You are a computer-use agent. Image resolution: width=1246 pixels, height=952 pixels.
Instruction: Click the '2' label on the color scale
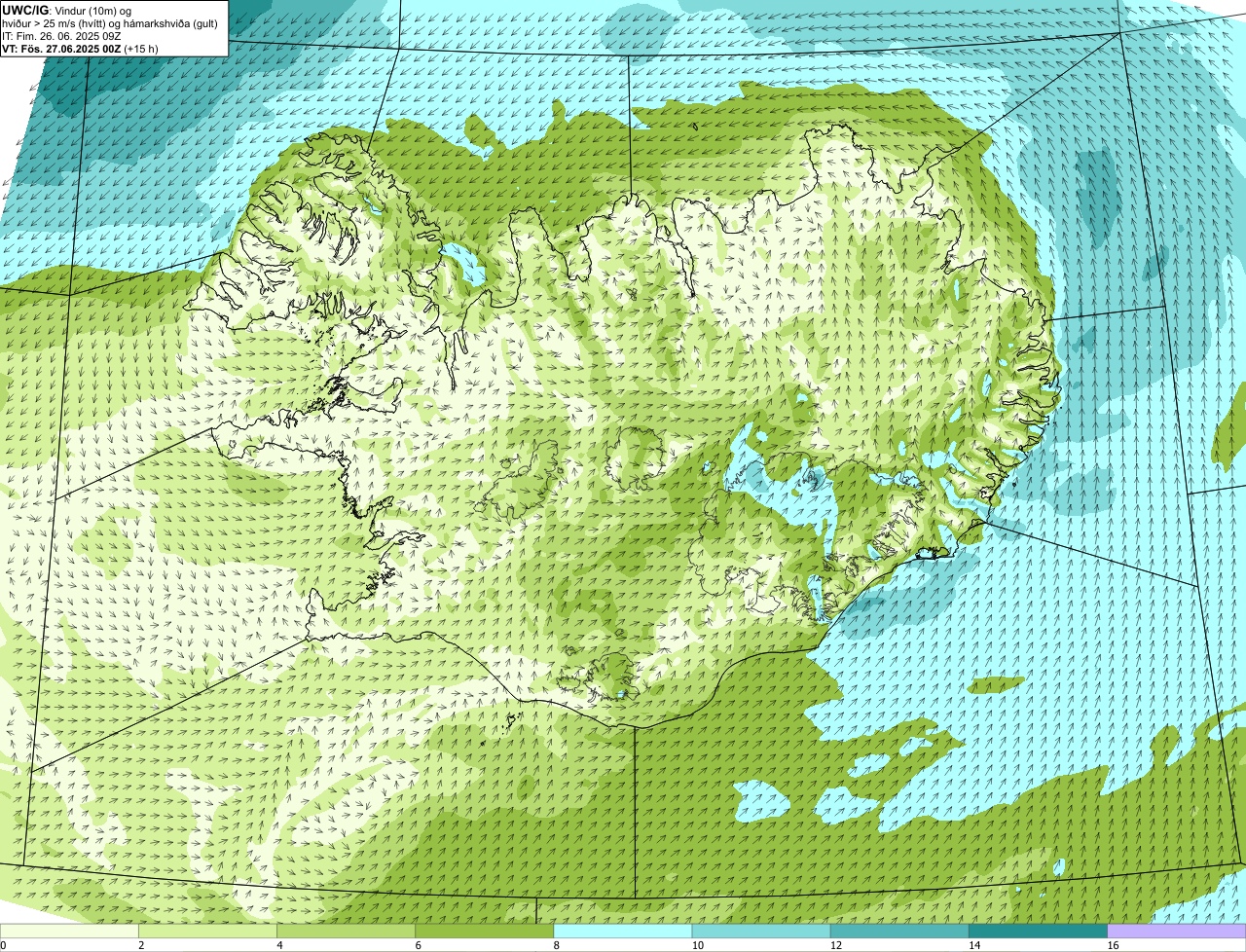tap(141, 945)
